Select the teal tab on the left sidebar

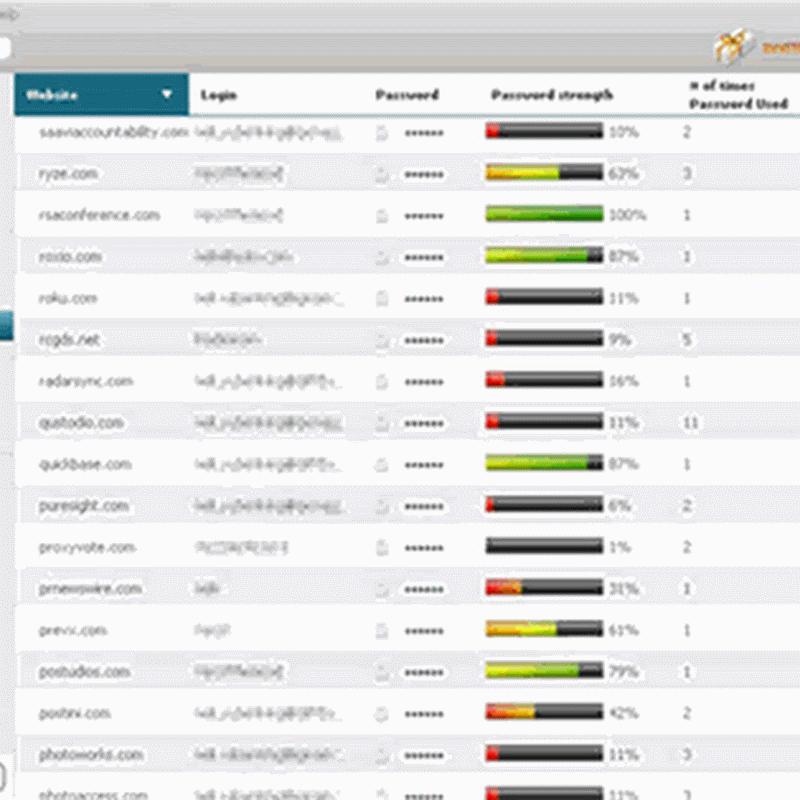tap(6, 326)
